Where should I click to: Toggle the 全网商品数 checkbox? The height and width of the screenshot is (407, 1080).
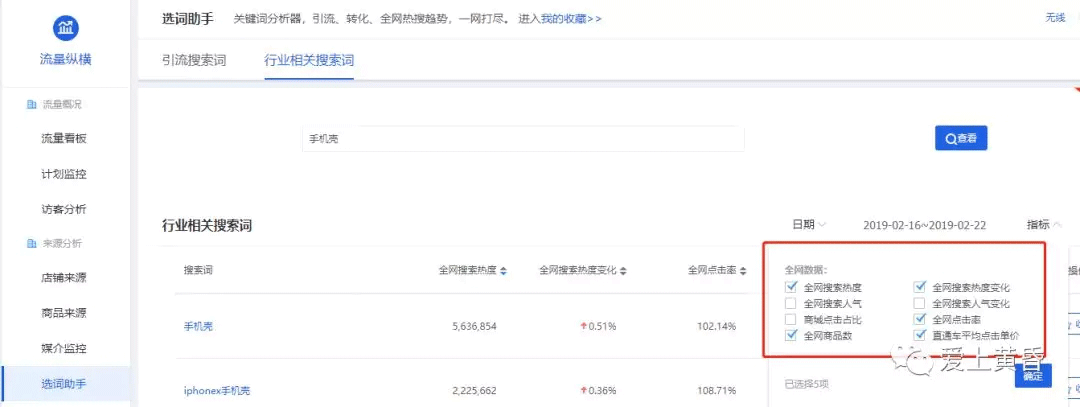791,335
